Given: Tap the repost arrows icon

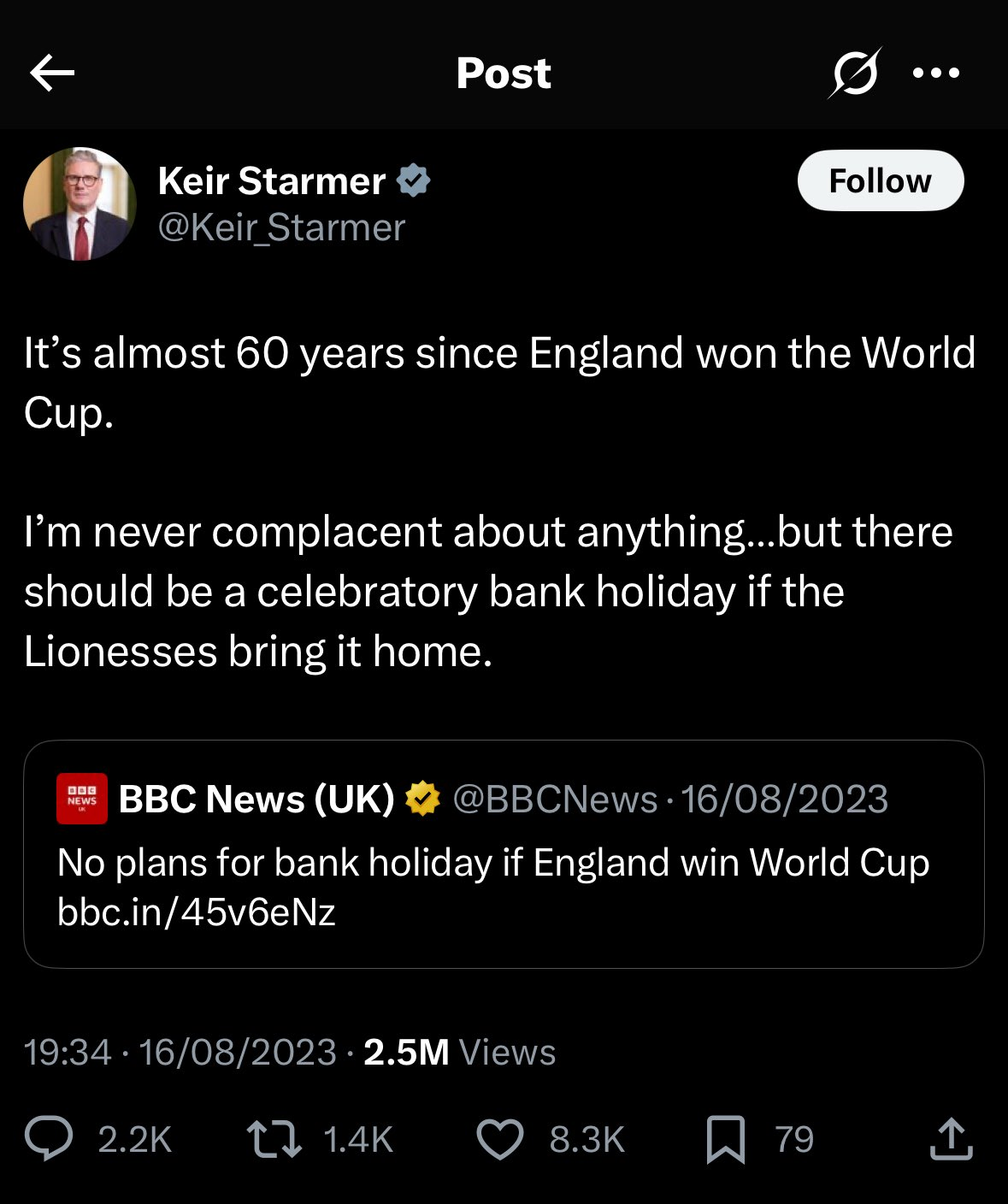Looking at the screenshot, I should click(274, 1140).
